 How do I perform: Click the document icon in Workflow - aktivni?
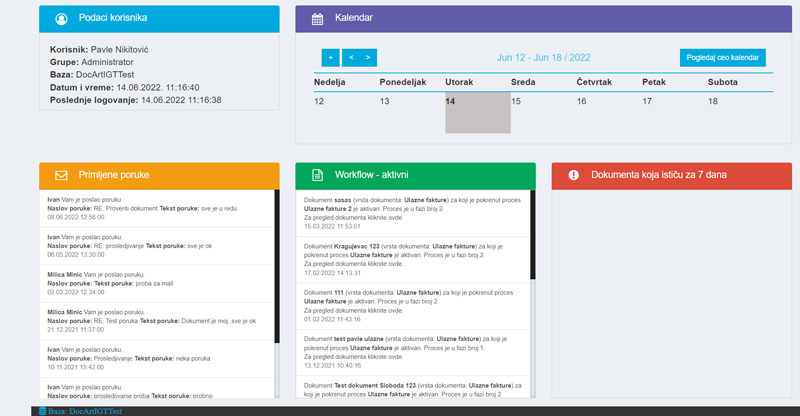(x=317, y=175)
